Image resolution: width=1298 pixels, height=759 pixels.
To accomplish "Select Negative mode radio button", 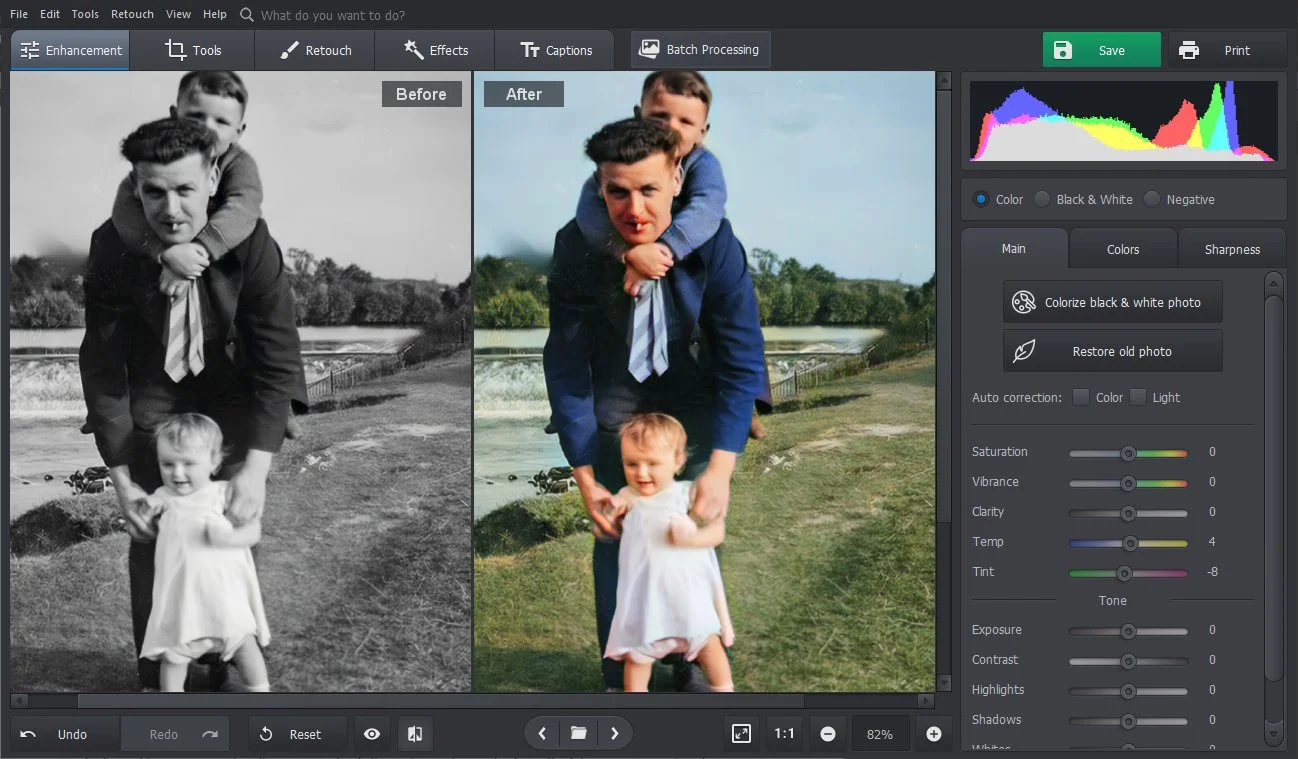I will [x=1152, y=199].
